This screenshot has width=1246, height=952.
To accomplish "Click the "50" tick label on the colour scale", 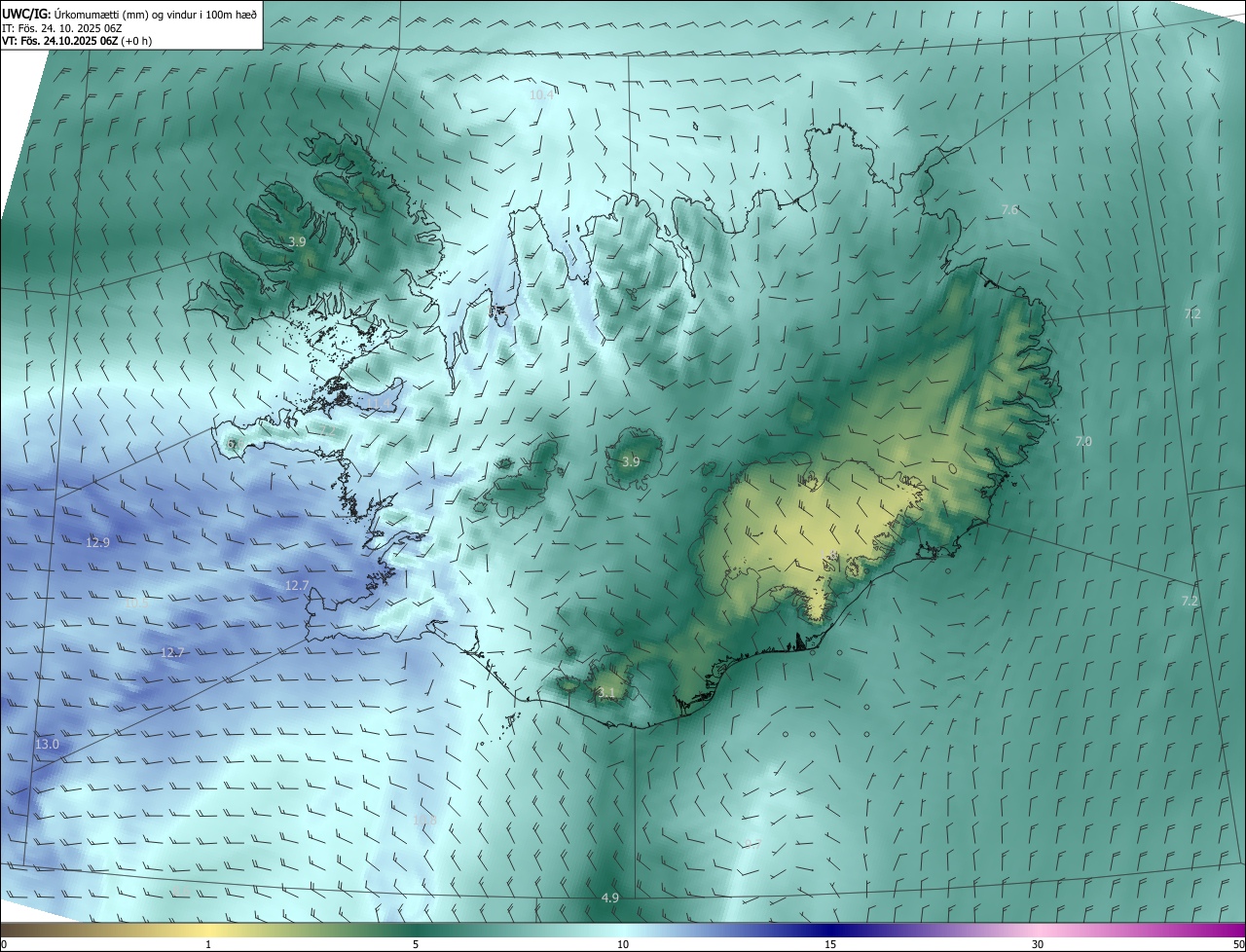I will (1238, 944).
